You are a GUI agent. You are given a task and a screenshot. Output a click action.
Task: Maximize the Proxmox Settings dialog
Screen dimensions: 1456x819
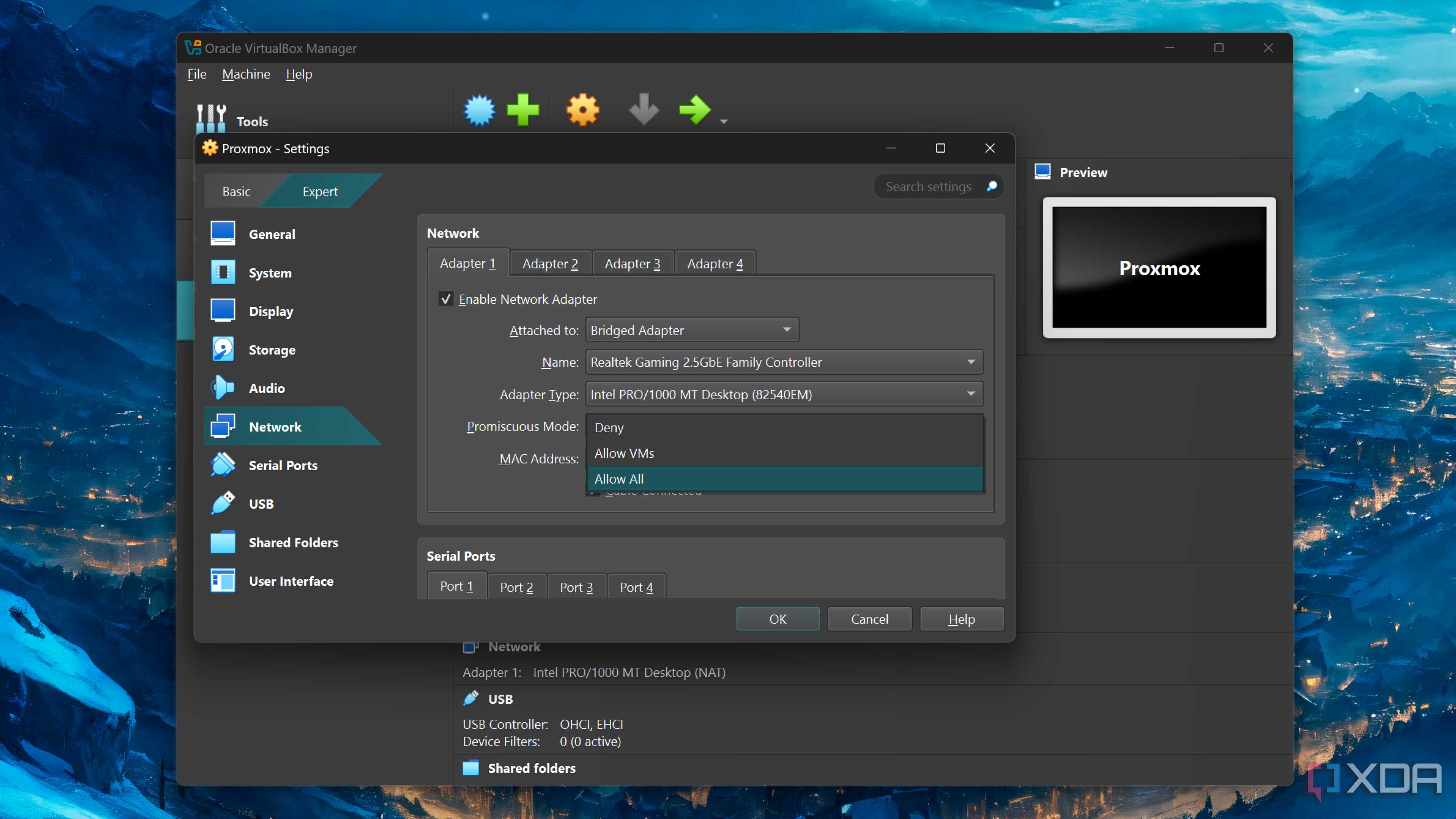[x=940, y=147]
